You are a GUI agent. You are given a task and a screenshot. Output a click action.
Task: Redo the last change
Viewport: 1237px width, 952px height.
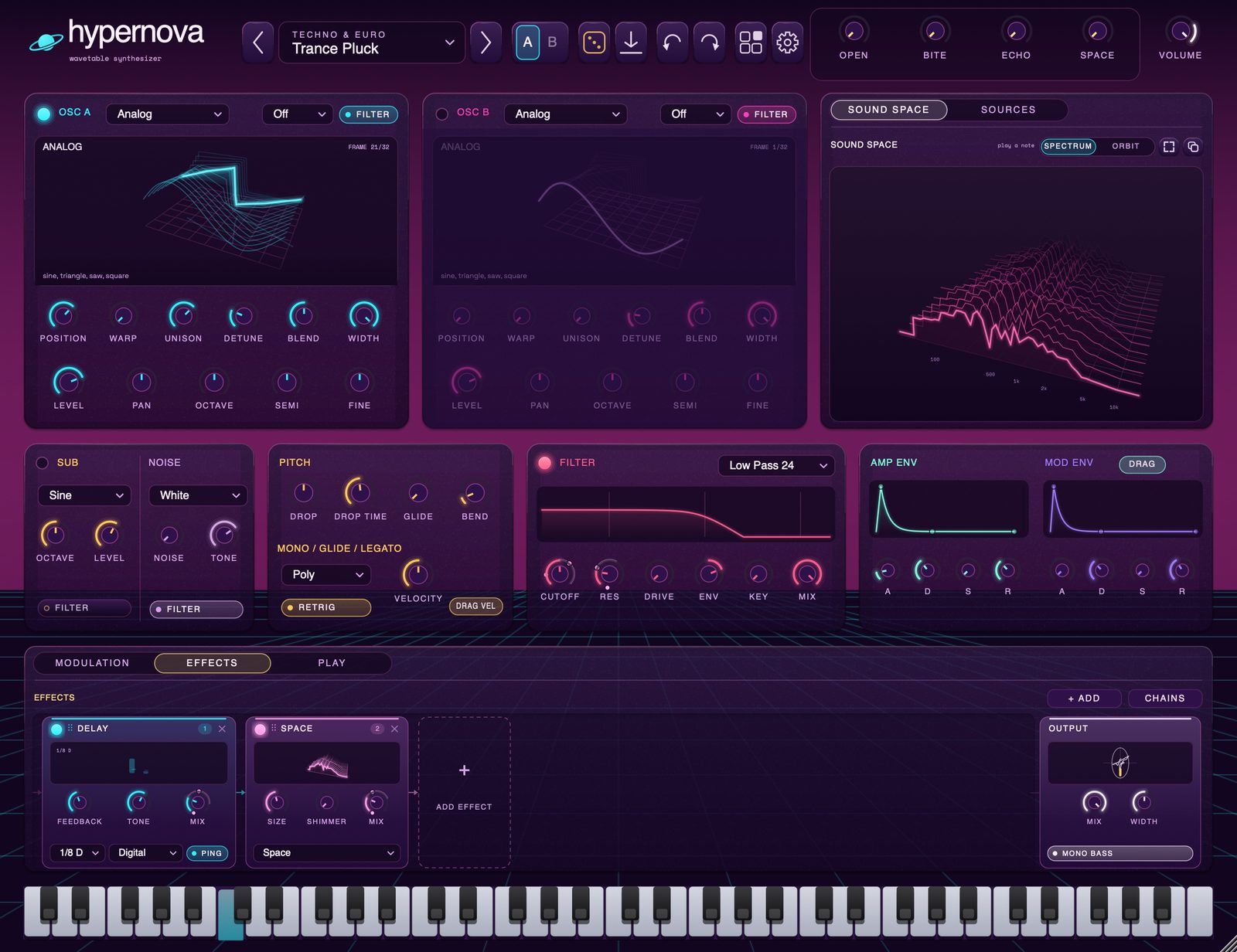(x=710, y=42)
